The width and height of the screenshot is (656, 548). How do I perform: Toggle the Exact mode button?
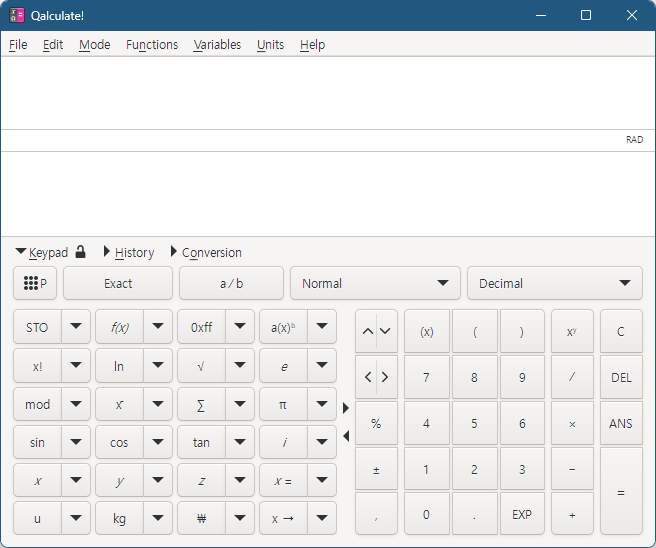pos(118,283)
